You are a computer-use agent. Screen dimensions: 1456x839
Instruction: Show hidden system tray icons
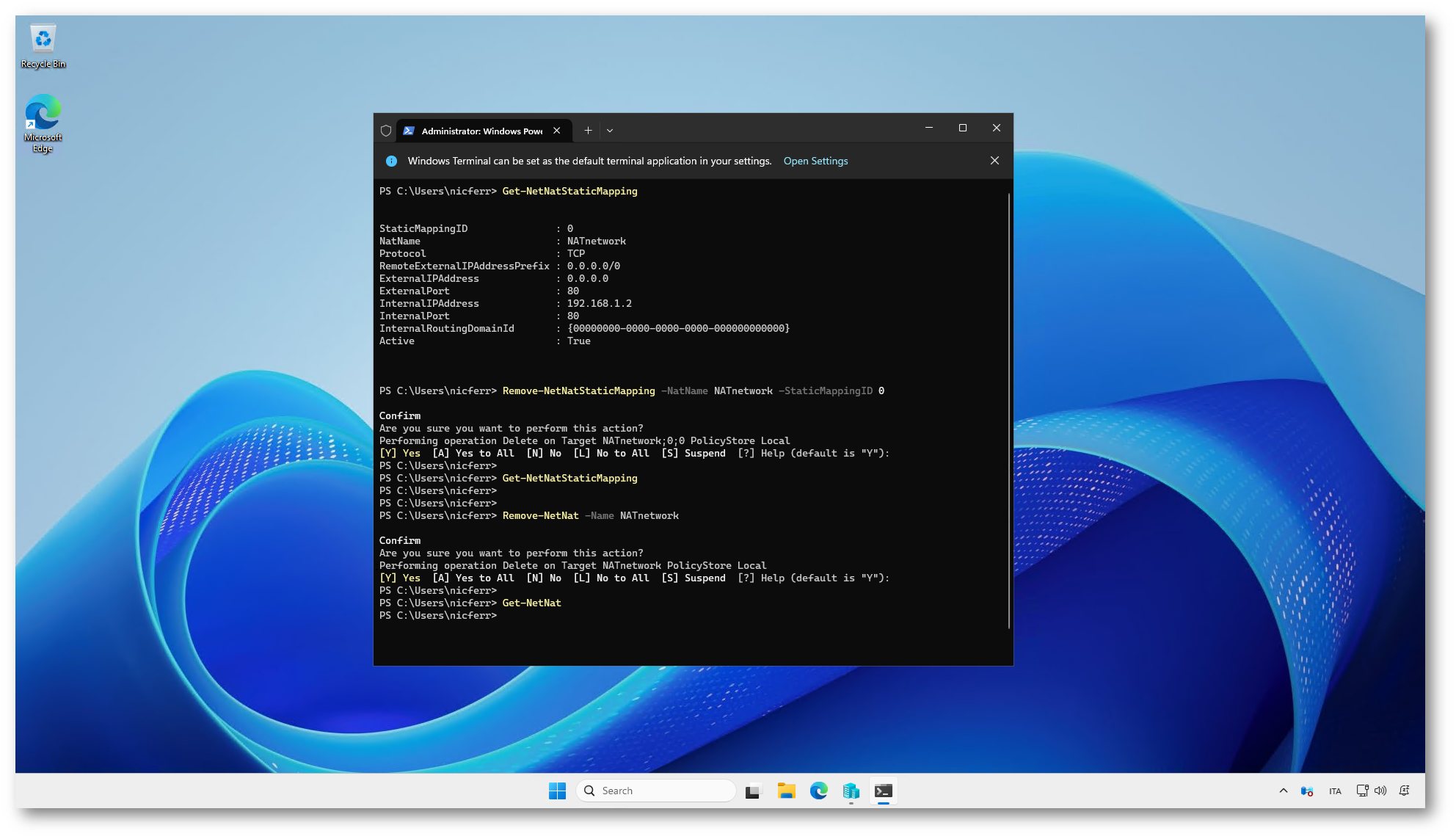click(x=1283, y=791)
